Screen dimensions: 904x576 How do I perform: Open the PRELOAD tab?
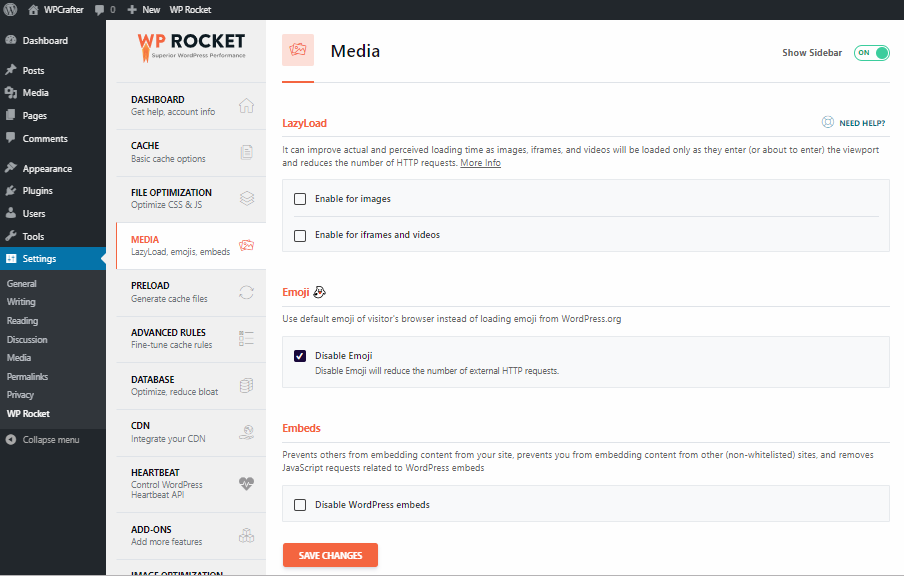pos(191,292)
